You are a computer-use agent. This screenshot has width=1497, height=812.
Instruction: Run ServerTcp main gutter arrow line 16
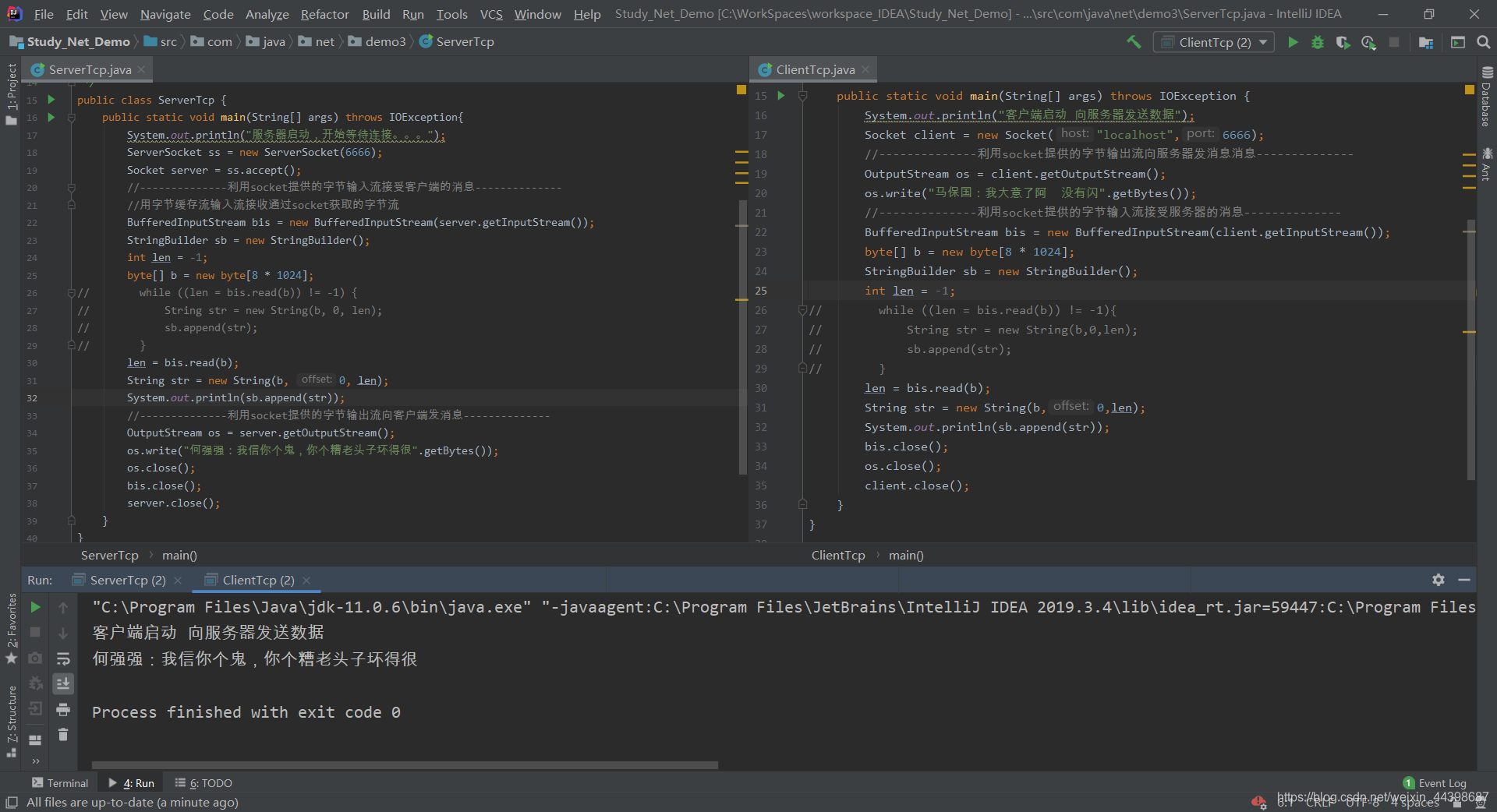(x=51, y=117)
